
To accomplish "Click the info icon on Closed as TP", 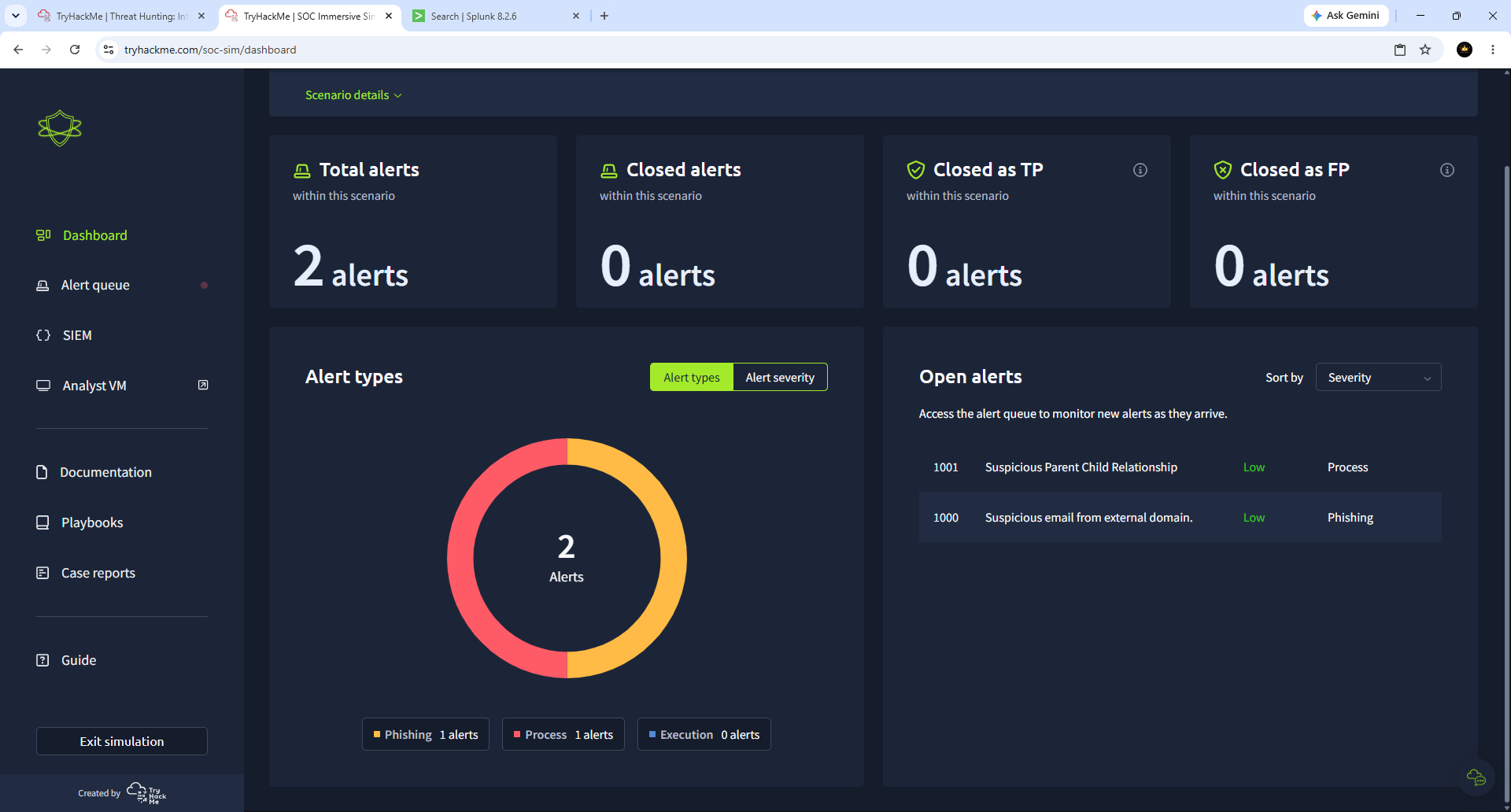I will 1140,170.
